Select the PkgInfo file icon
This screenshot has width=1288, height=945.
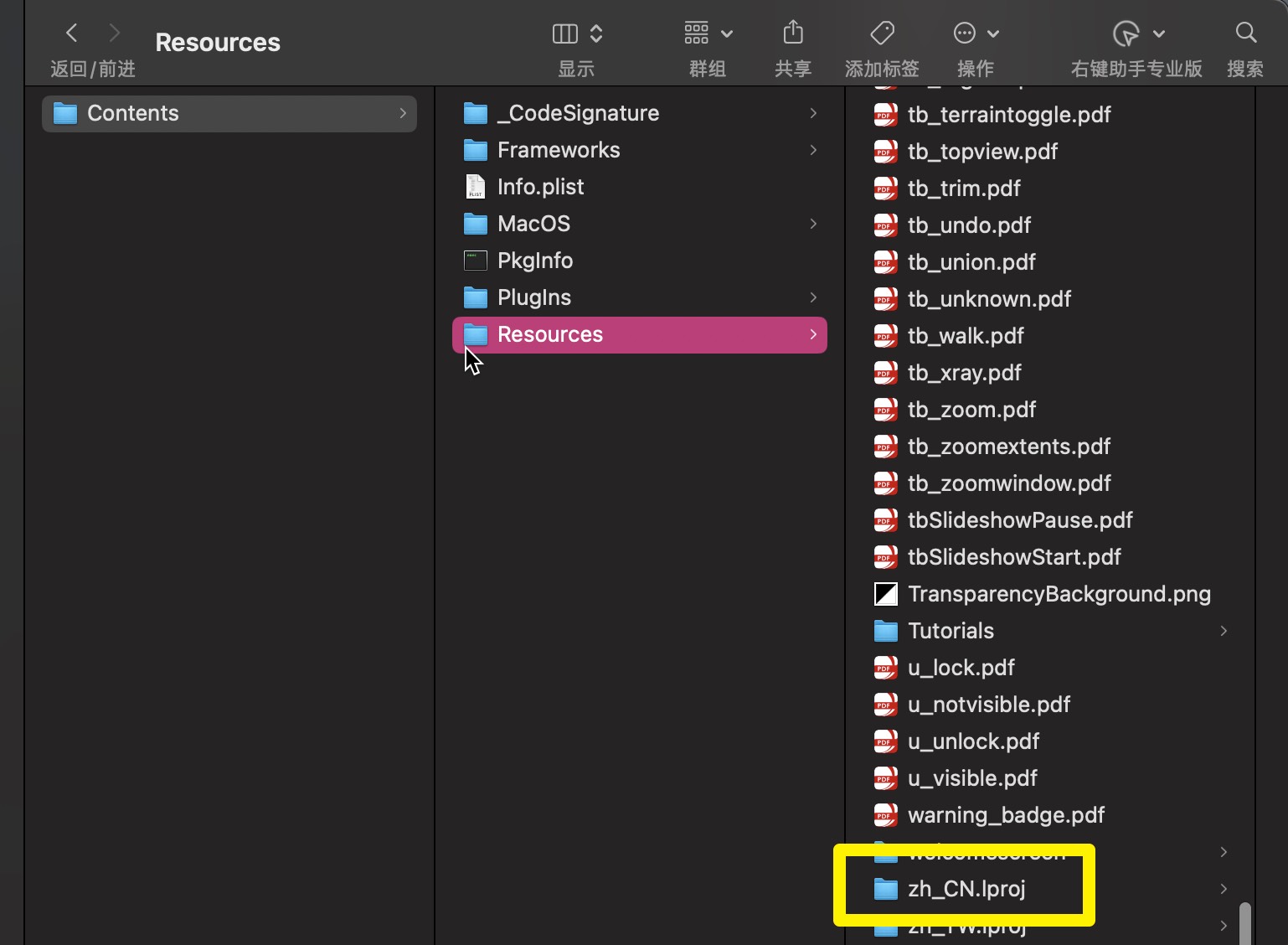[476, 261]
